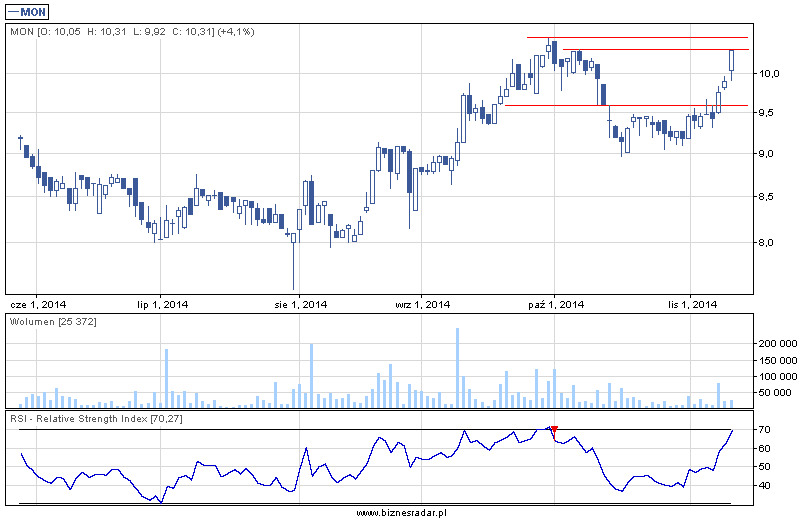Screen dimensions: 800x520
Task: Click the tallest volume bar in September
Action: [457, 367]
